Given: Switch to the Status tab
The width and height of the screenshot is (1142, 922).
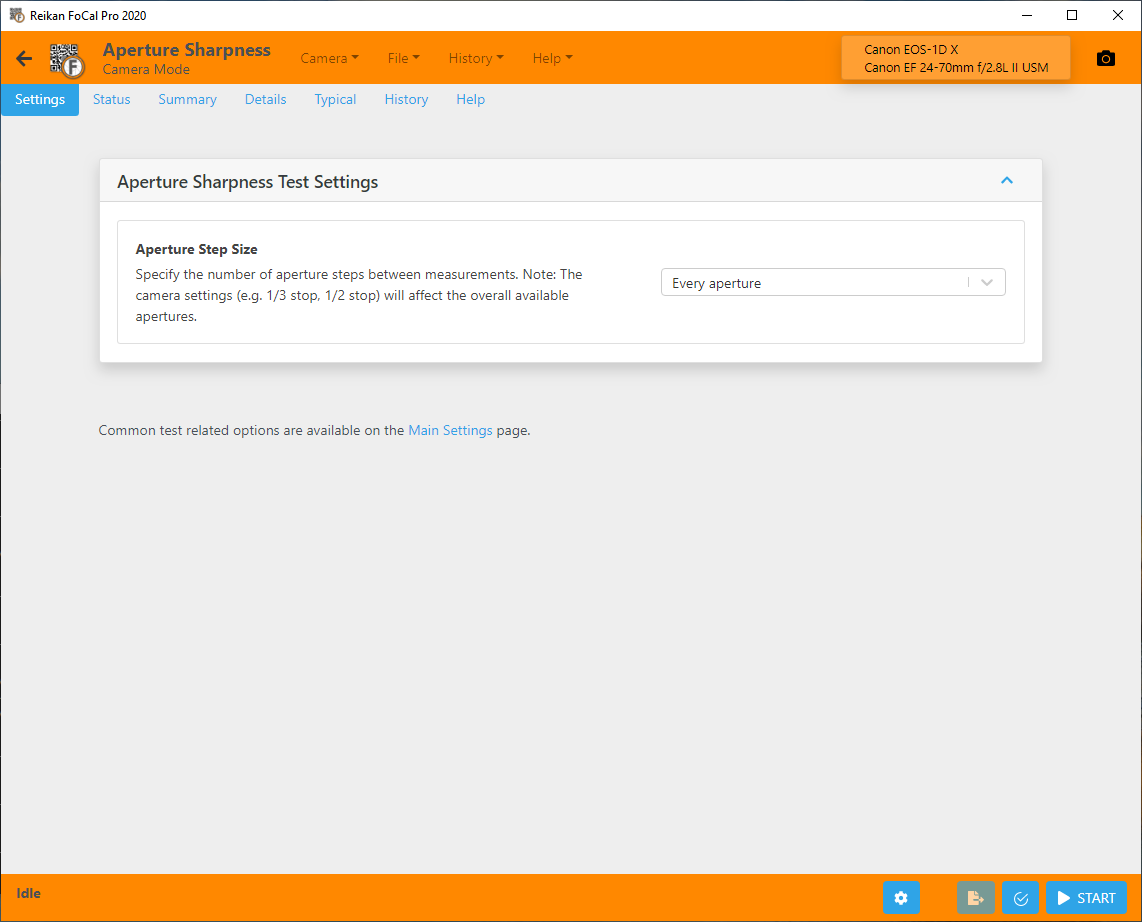Looking at the screenshot, I should 112,100.
